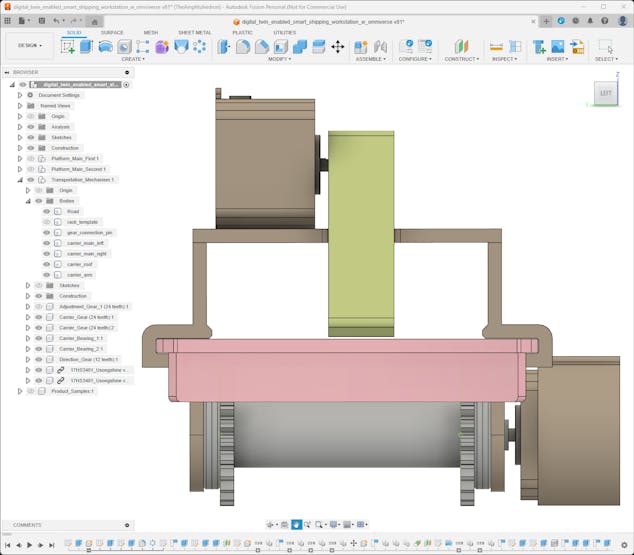Open the MODIFY menu

pyautogui.click(x=281, y=59)
